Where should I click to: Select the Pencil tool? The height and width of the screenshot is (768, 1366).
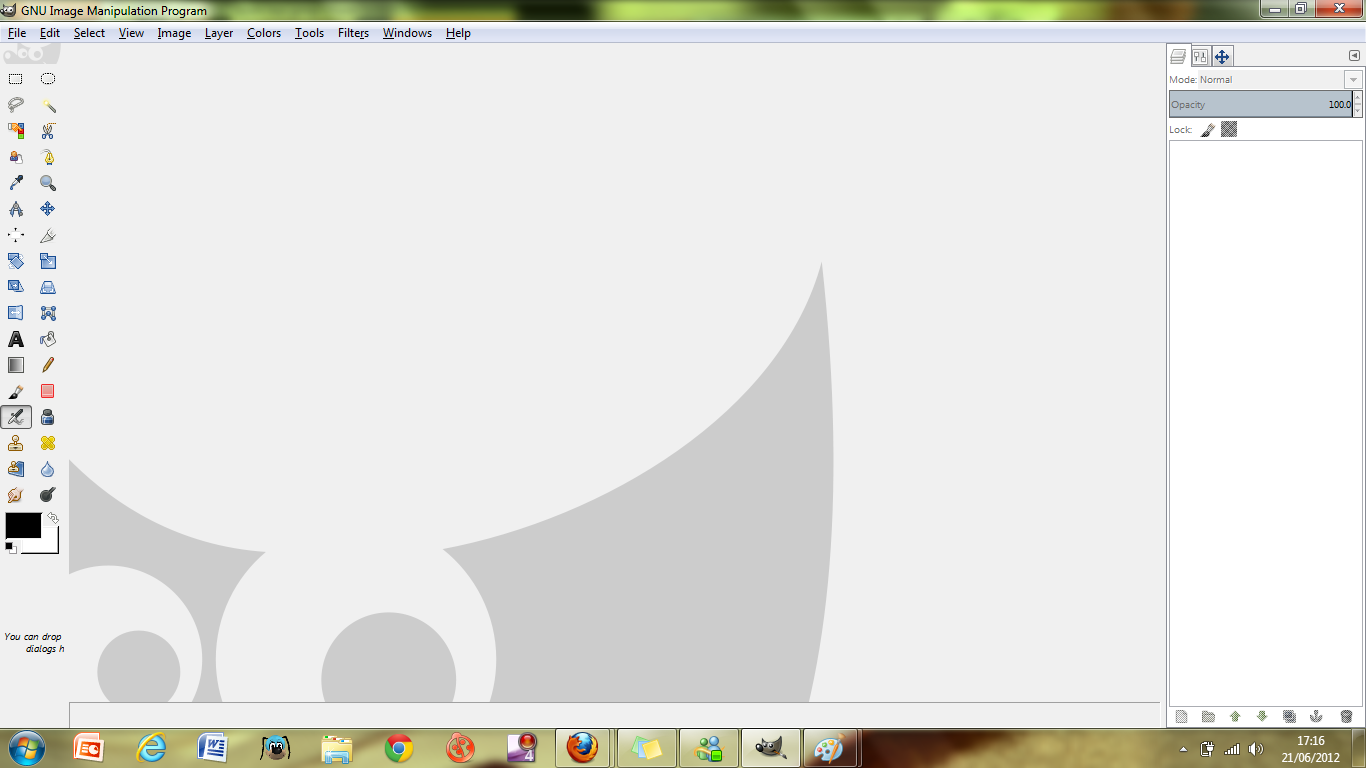pyautogui.click(x=48, y=365)
